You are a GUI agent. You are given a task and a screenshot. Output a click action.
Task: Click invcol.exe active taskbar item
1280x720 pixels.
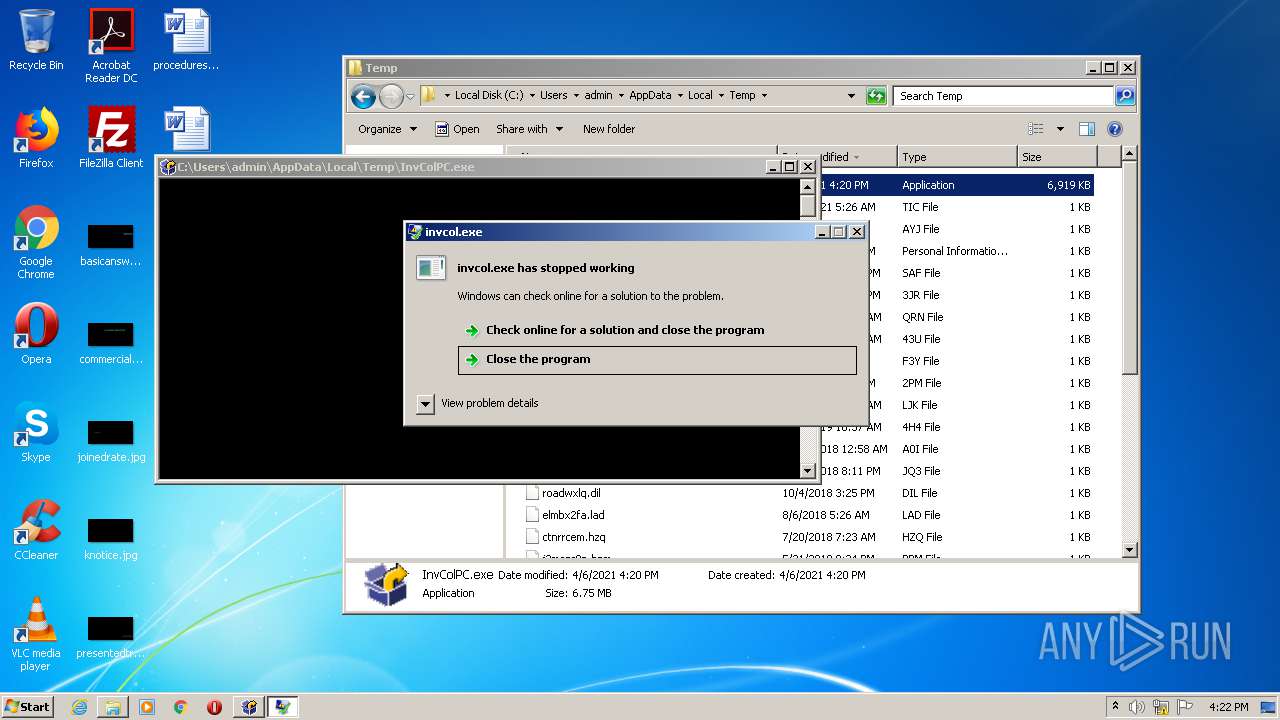click(283, 707)
